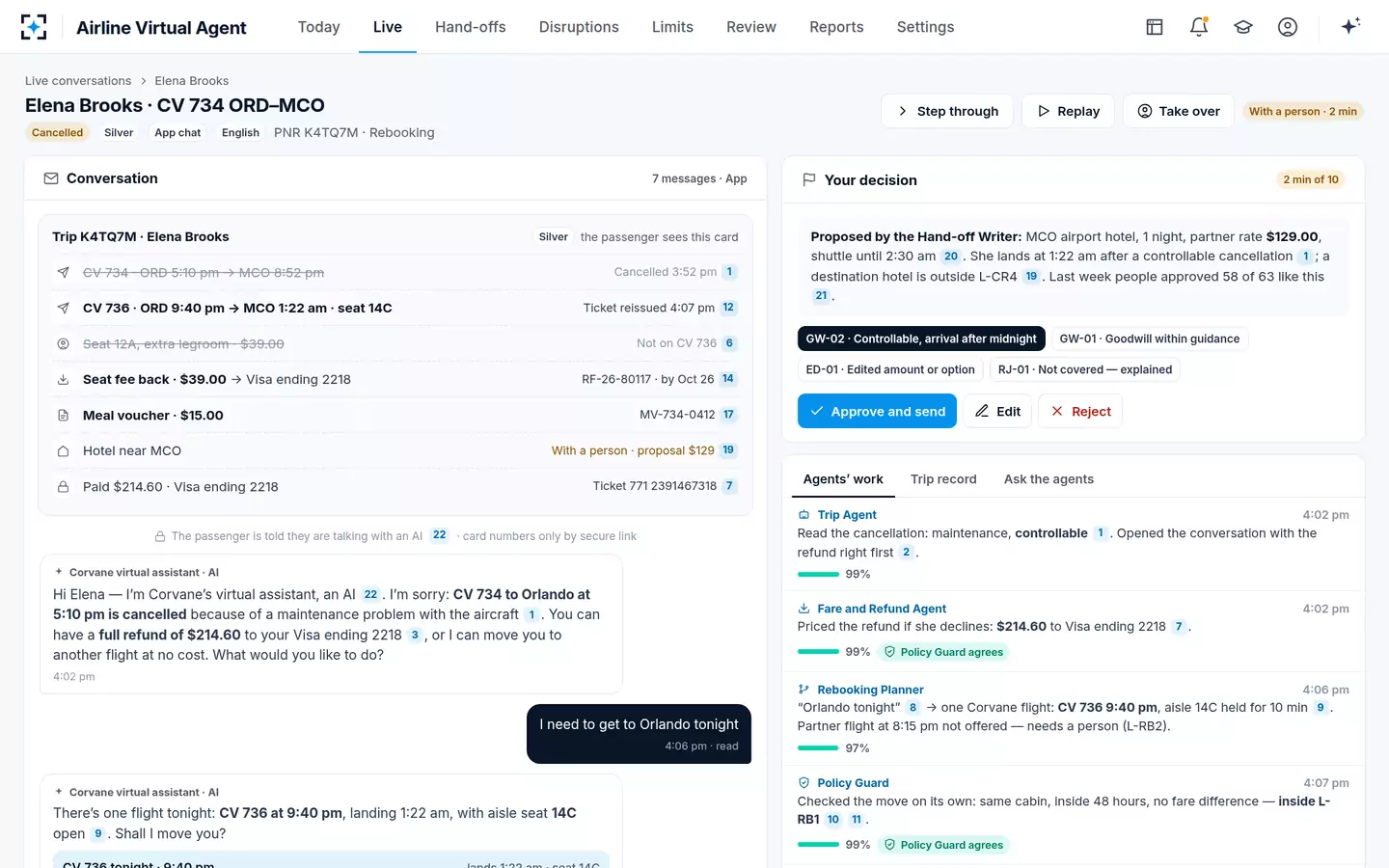Image resolution: width=1389 pixels, height=868 pixels.
Task: Approve and send the proposal
Action: pos(877,411)
